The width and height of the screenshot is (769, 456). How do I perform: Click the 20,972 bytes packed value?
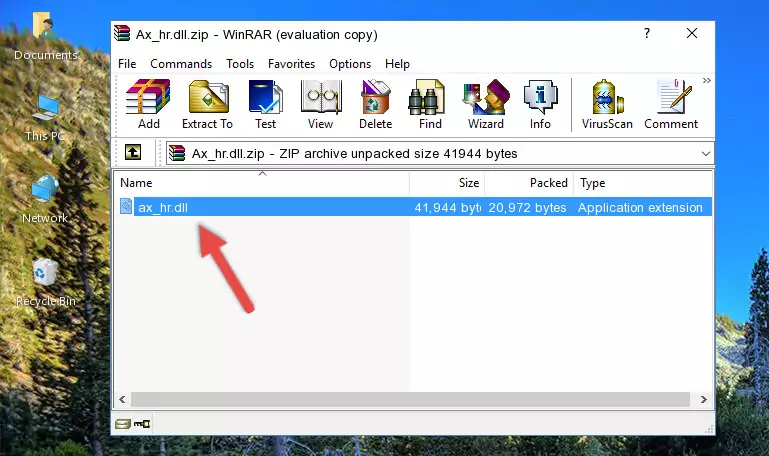[527, 207]
